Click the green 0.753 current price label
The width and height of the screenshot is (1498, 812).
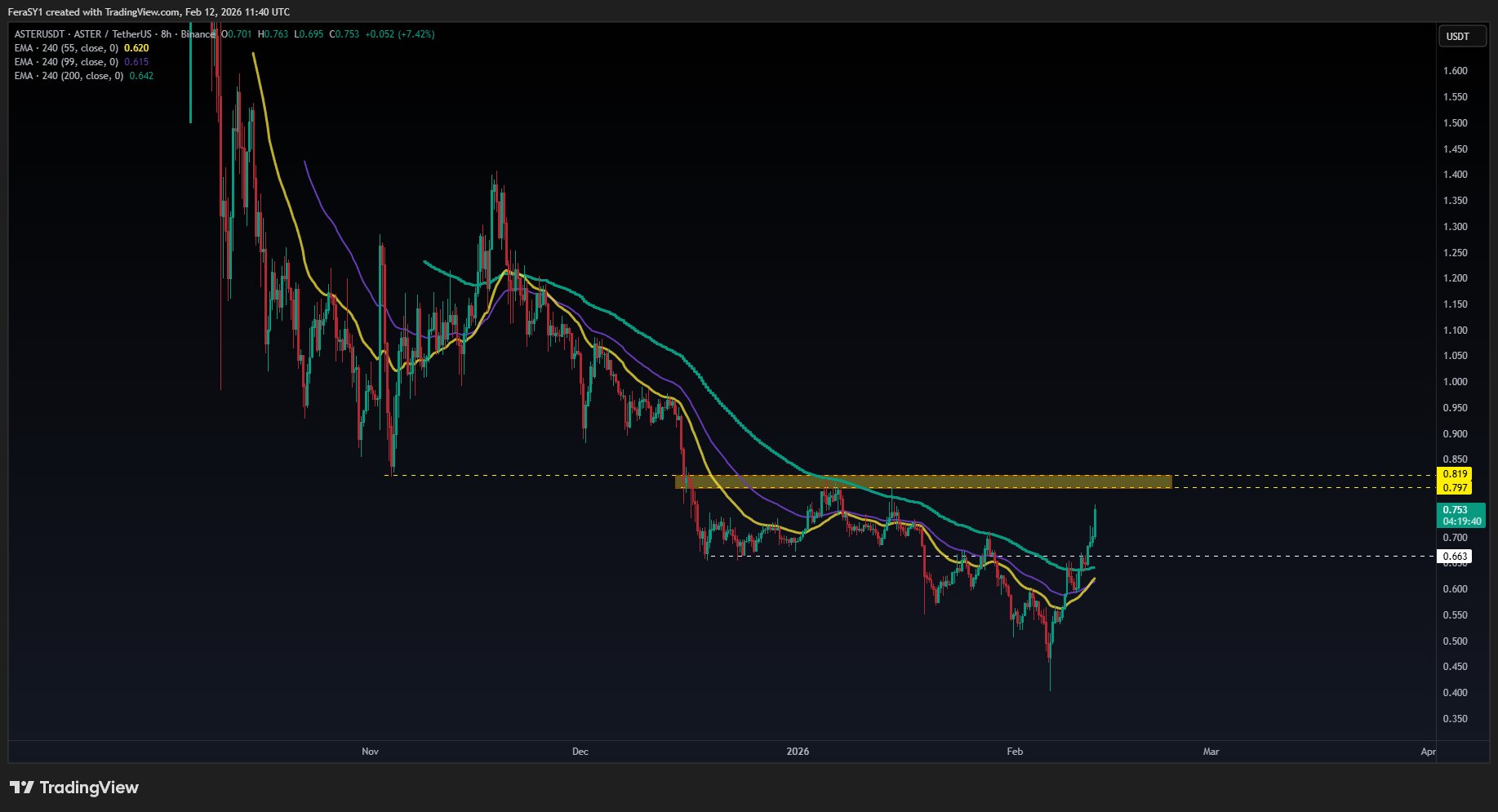[x=1455, y=510]
